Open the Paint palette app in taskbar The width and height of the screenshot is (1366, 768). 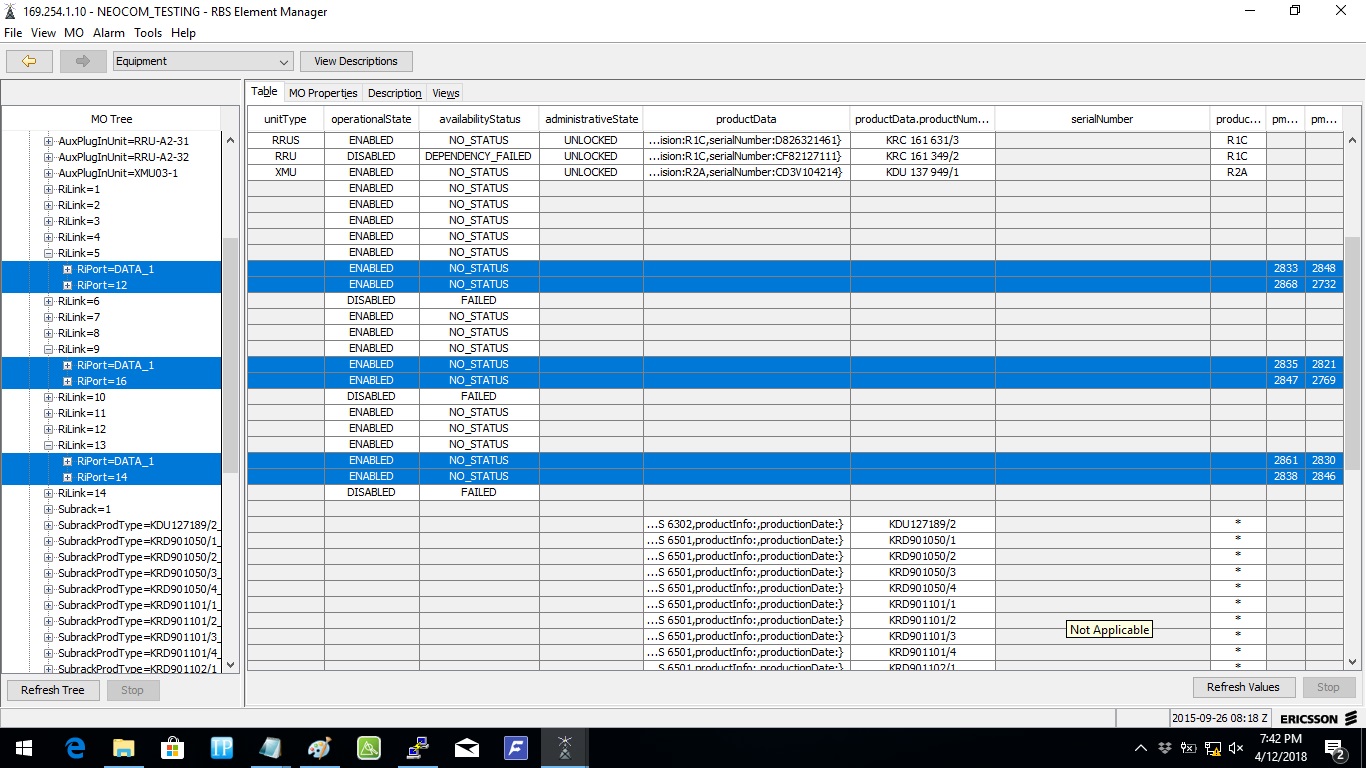pyautogui.click(x=320, y=747)
